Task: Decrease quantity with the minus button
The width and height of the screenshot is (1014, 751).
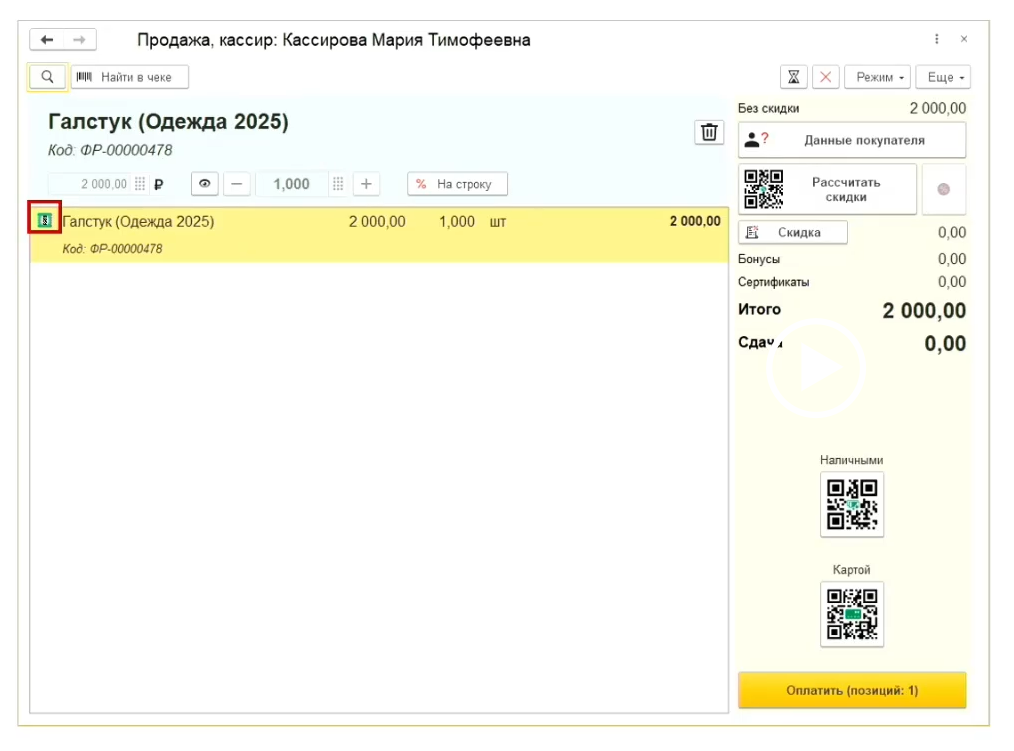Action: (x=236, y=184)
